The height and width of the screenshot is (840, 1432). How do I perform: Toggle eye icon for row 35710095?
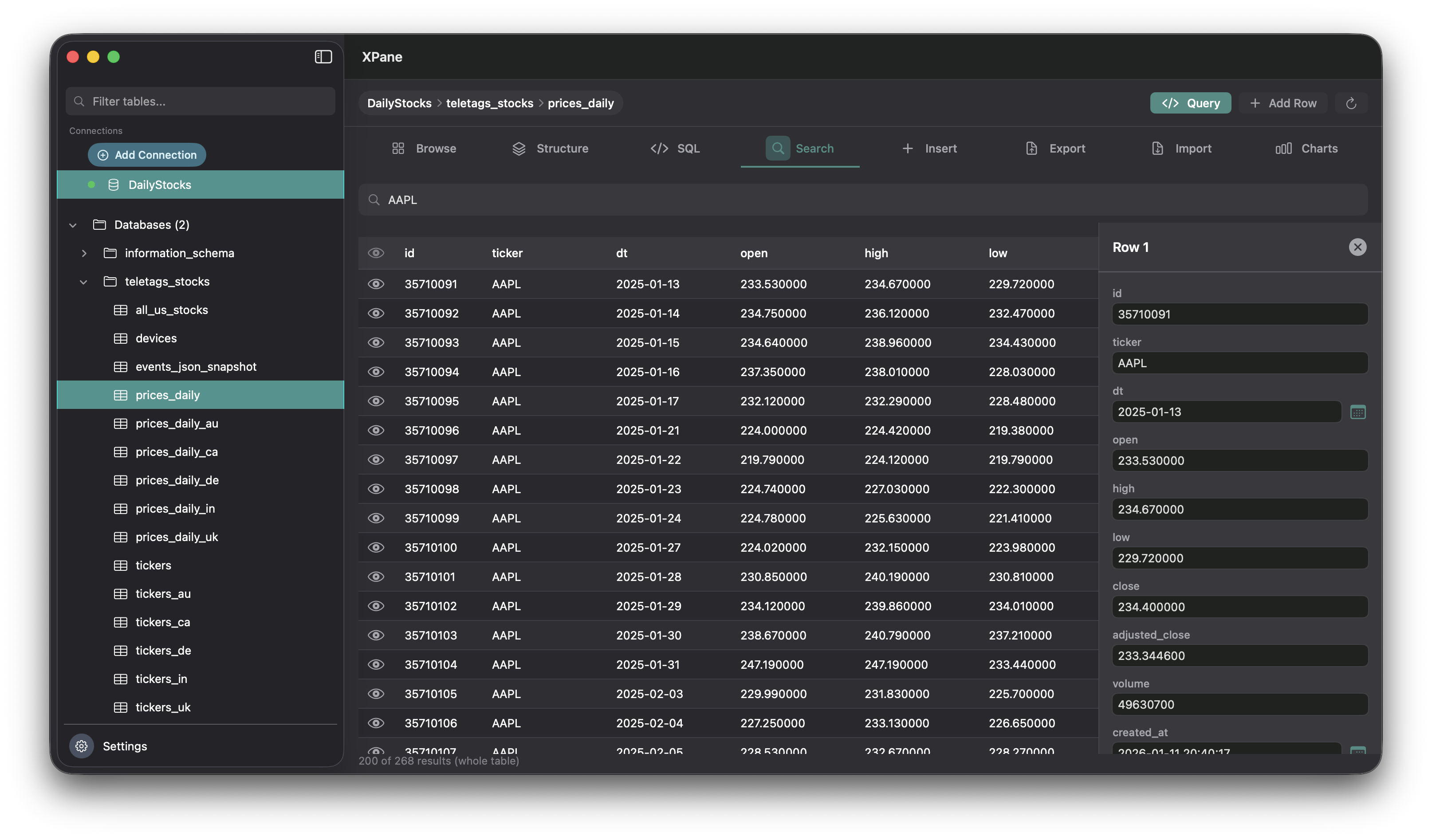tap(376, 401)
